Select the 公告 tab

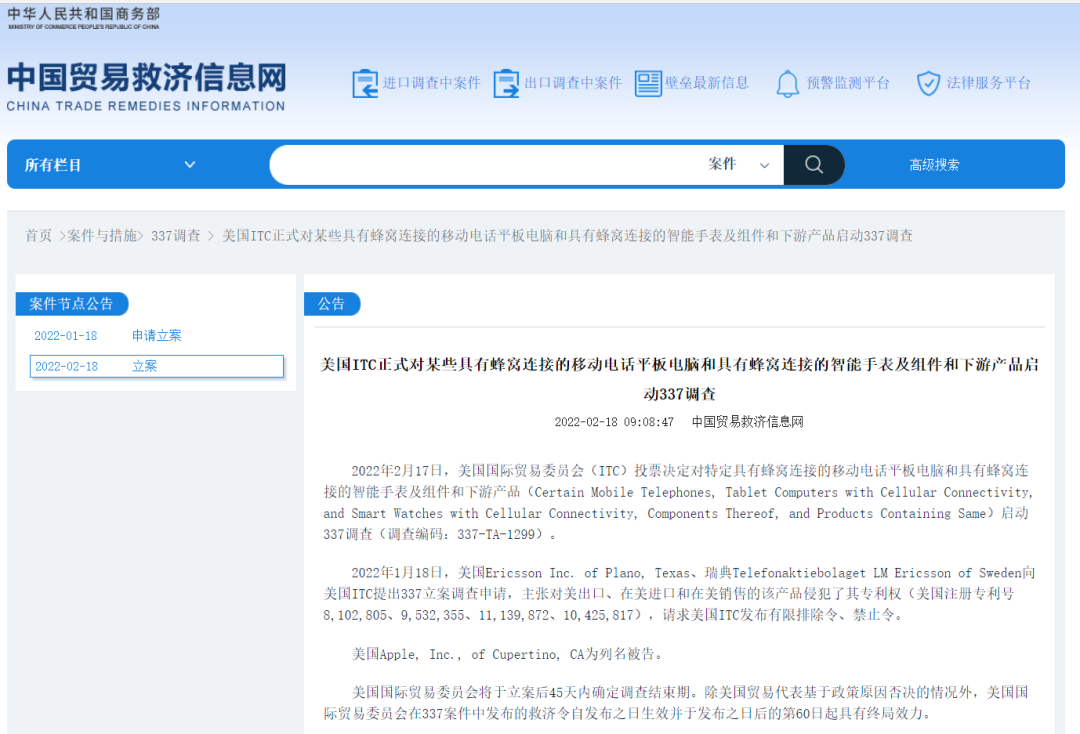[x=331, y=304]
